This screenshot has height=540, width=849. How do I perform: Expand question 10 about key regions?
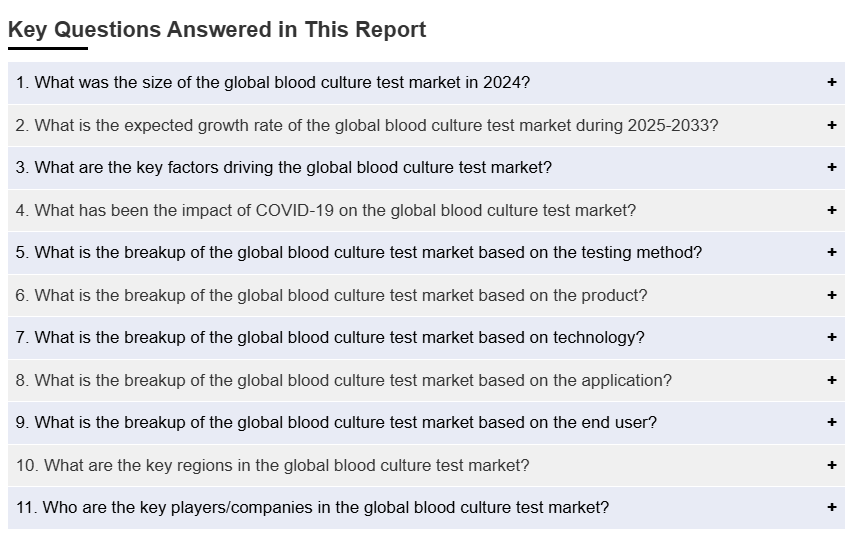pyautogui.click(x=272, y=465)
